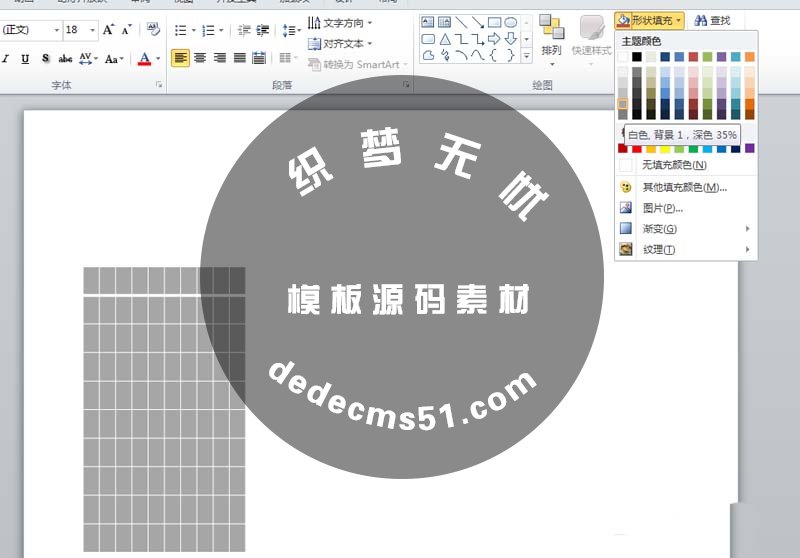
Task: Choose the oval shape in the gallery
Action: 510,22
